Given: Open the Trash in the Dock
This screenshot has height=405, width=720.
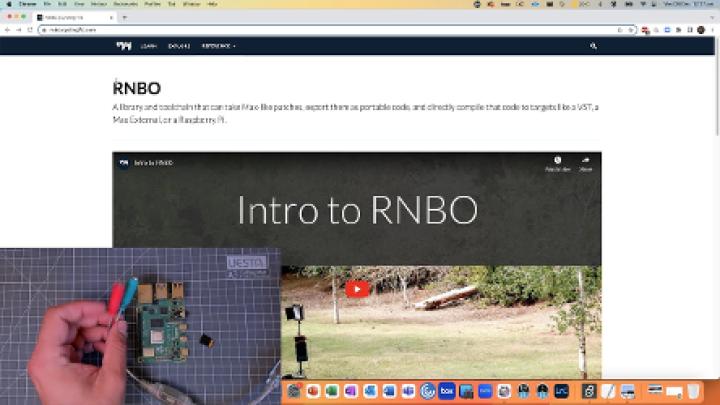Looking at the screenshot, I should click(693, 391).
